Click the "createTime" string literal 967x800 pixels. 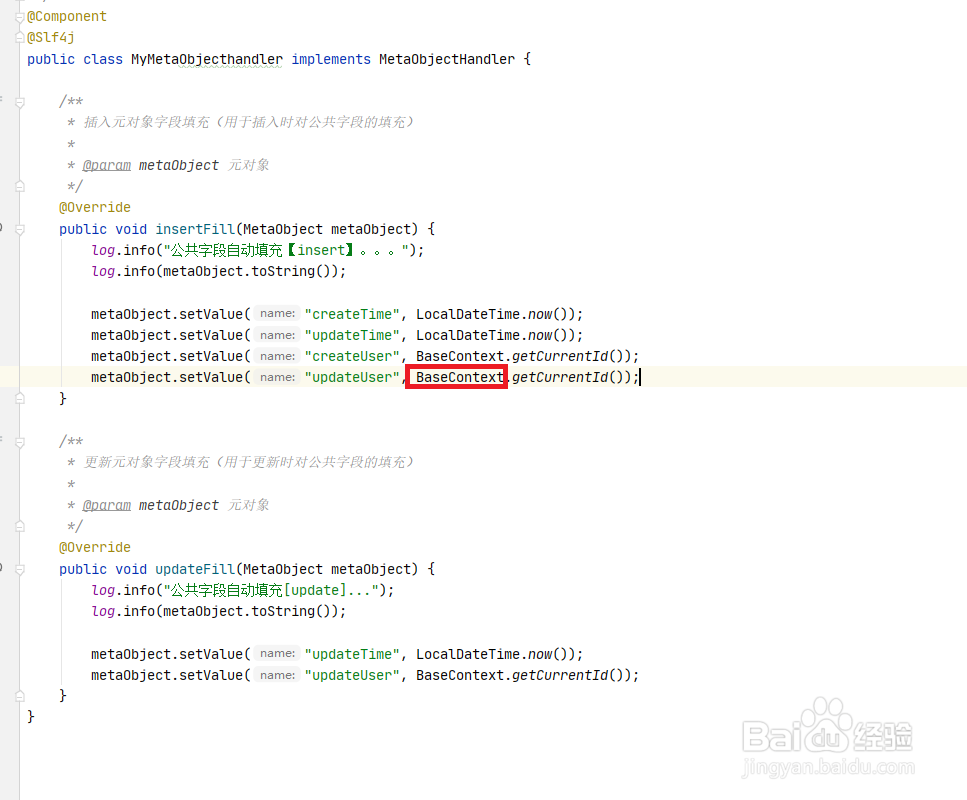[352, 315]
